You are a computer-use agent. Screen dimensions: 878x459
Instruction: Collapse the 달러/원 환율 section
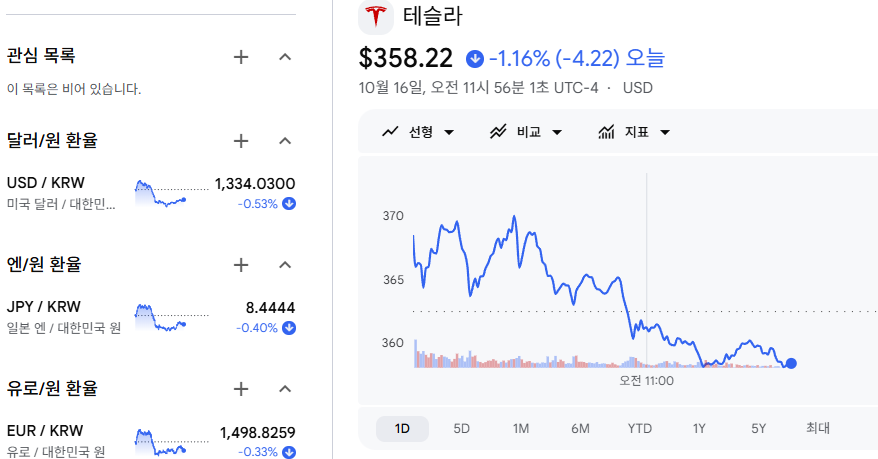[x=285, y=140]
